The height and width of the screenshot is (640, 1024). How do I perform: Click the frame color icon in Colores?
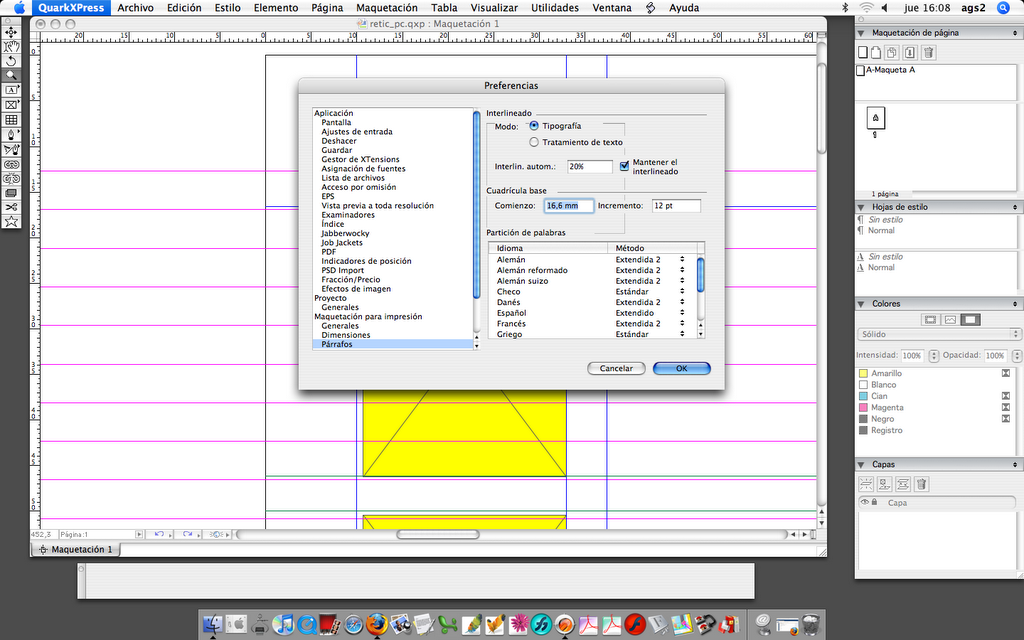(x=931, y=319)
